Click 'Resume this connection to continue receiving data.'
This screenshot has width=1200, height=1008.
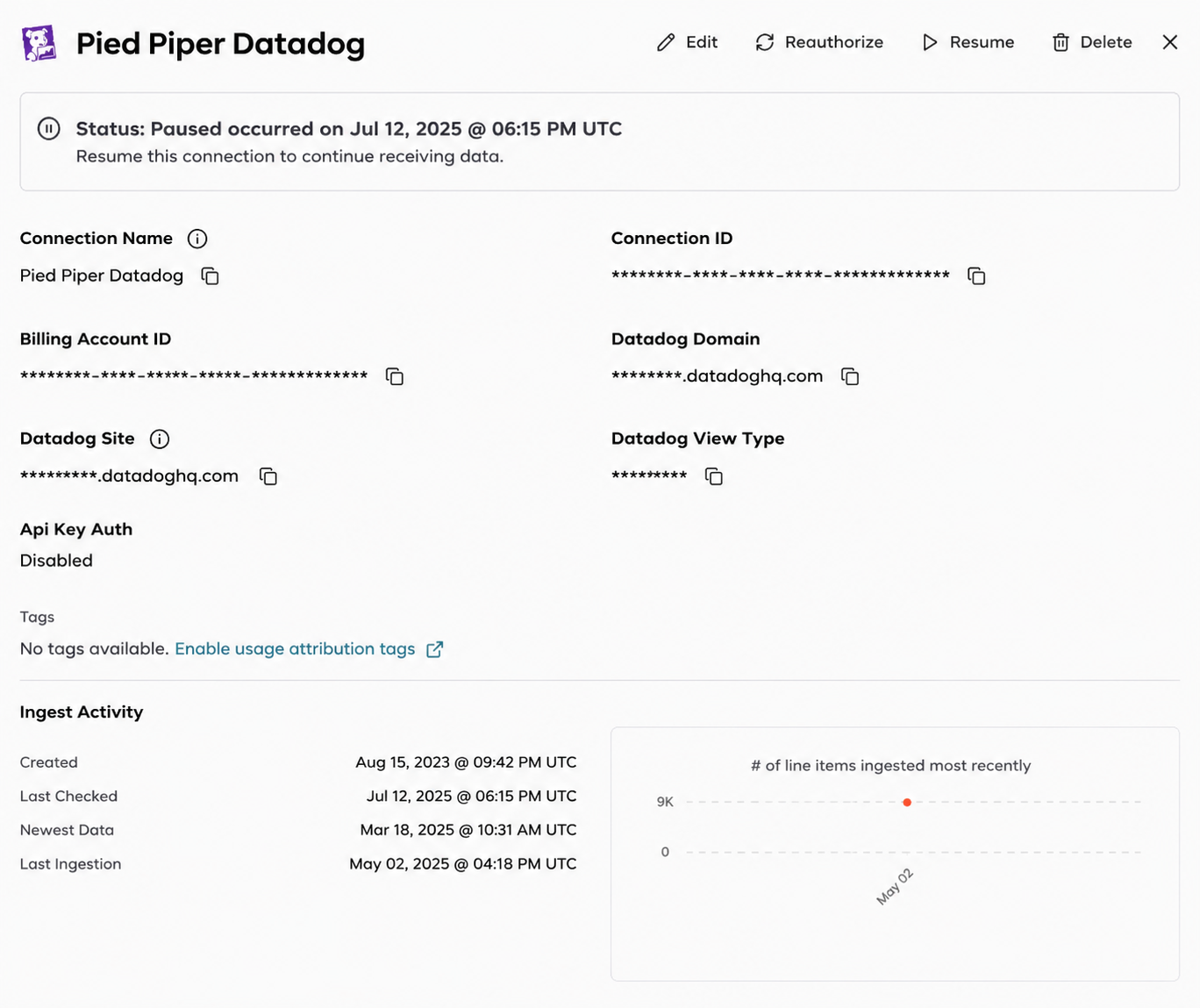tap(289, 156)
